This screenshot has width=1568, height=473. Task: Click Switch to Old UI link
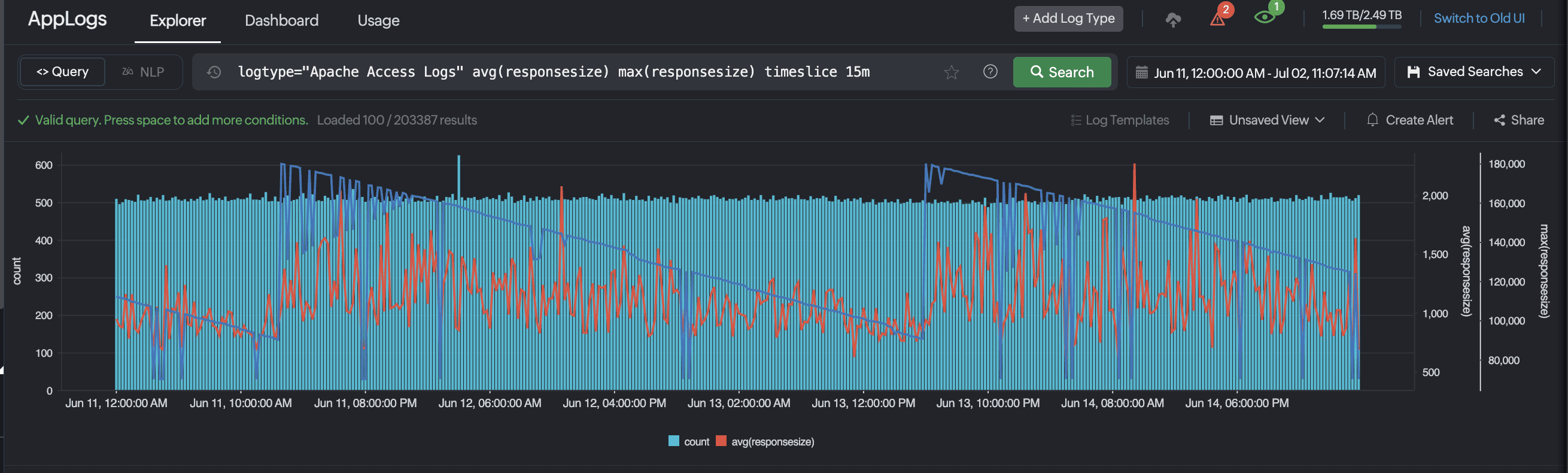coord(1478,19)
